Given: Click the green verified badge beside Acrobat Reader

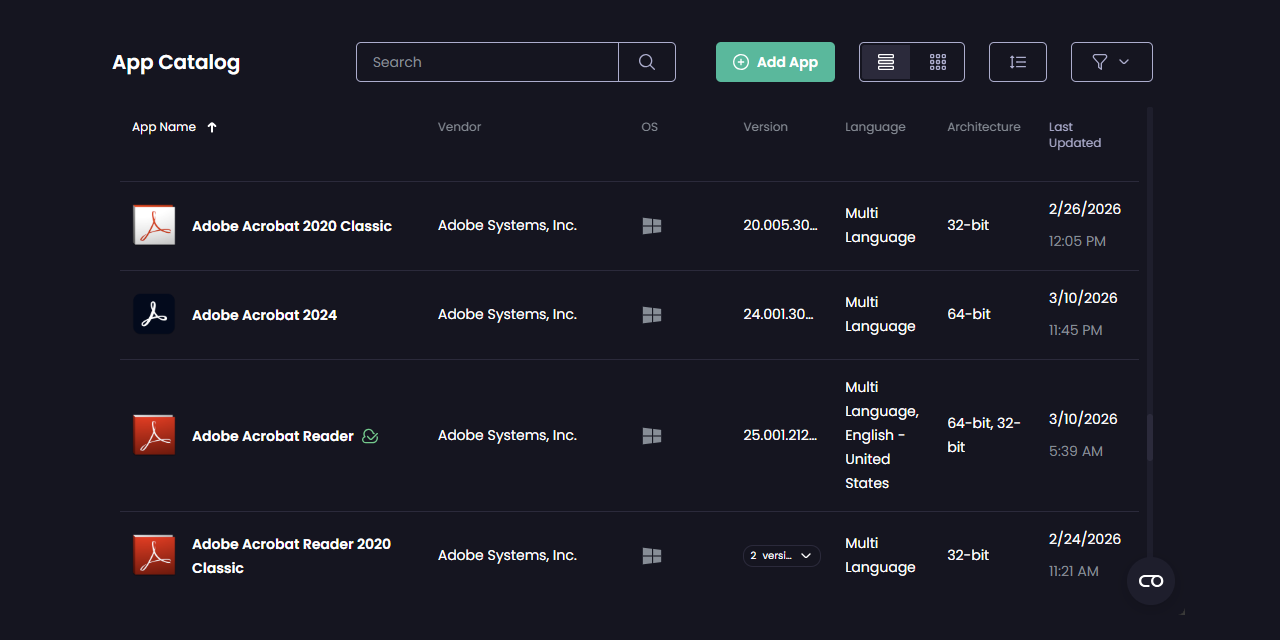Looking at the screenshot, I should click(x=370, y=436).
